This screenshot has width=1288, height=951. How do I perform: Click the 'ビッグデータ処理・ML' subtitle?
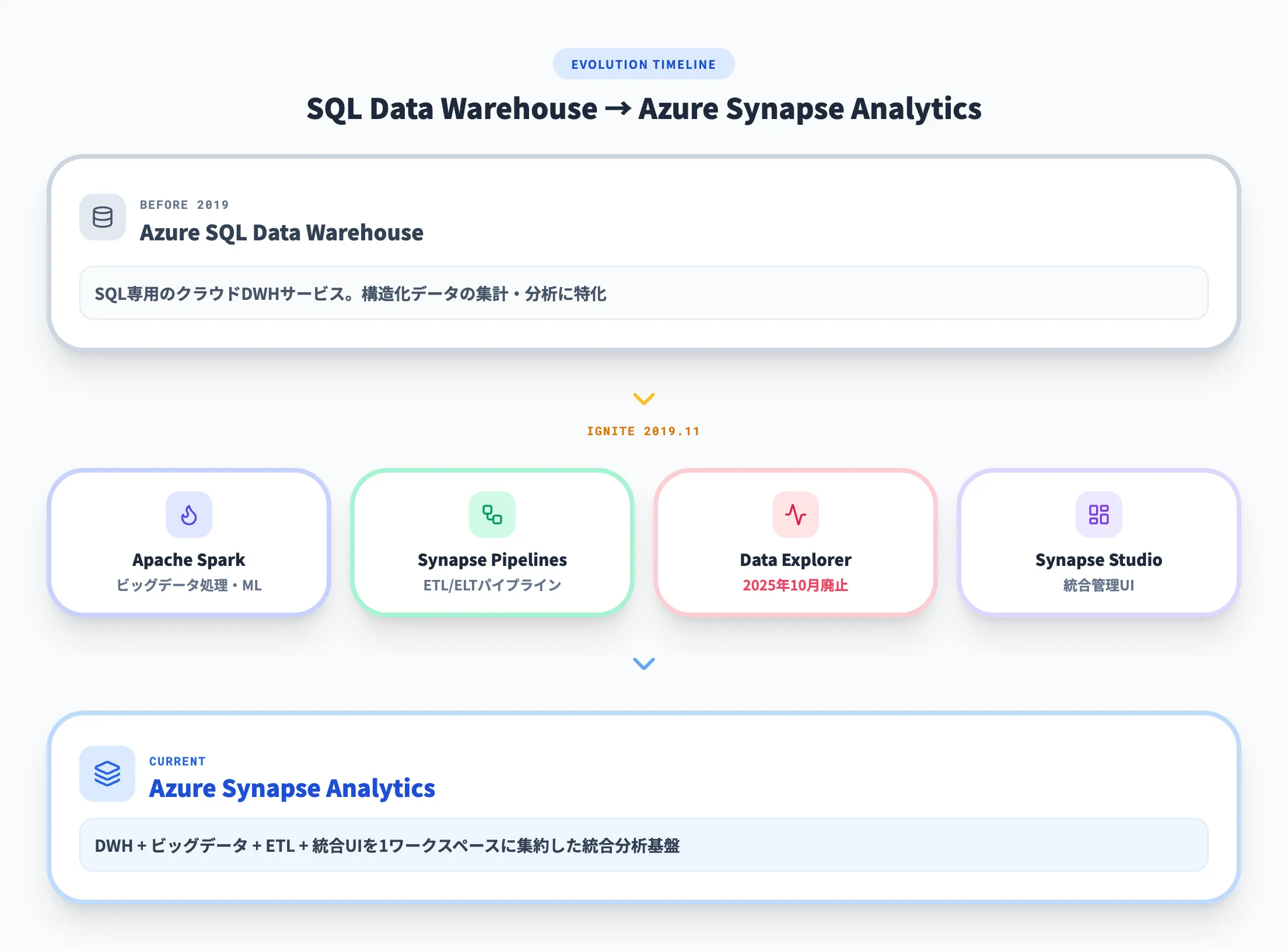[189, 585]
